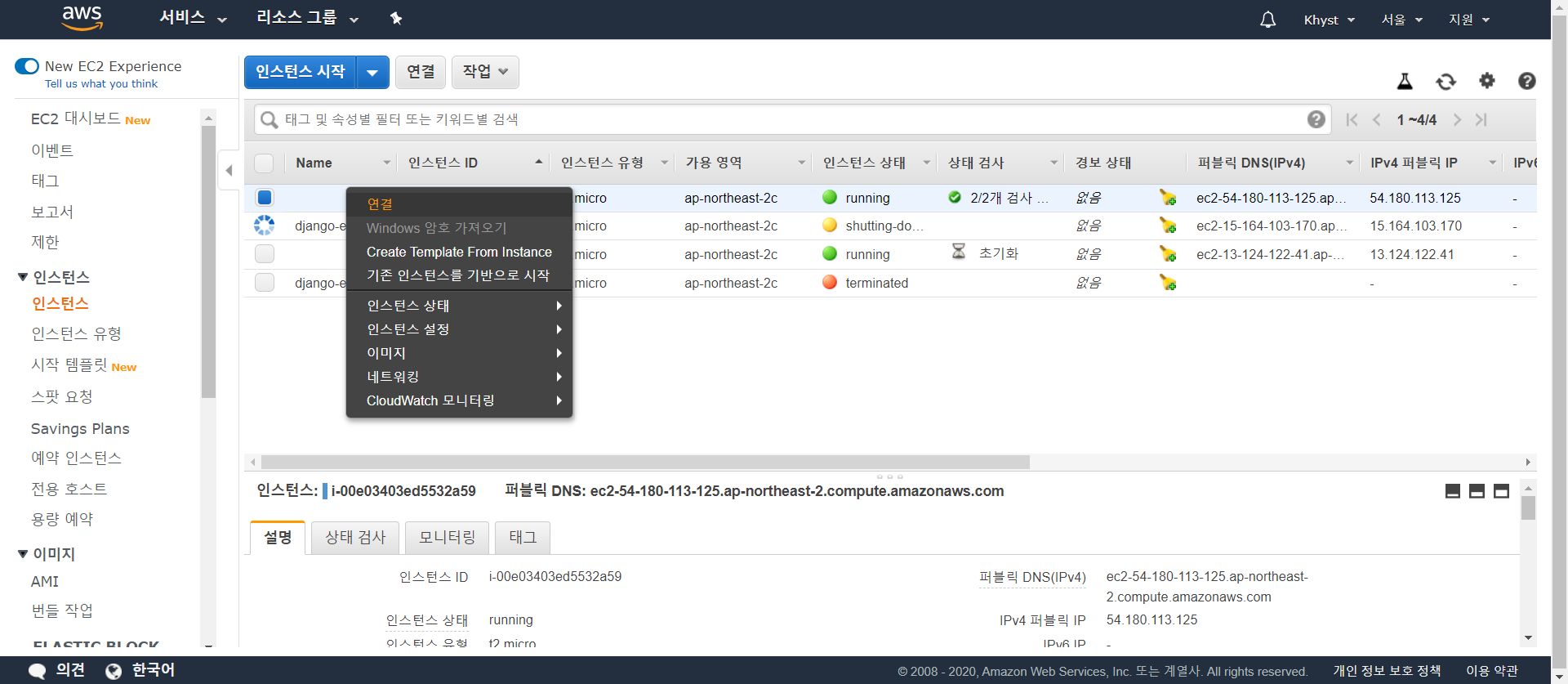Image resolution: width=1568 pixels, height=684 pixels.
Task: Click the language globe icon
Action: click(114, 671)
